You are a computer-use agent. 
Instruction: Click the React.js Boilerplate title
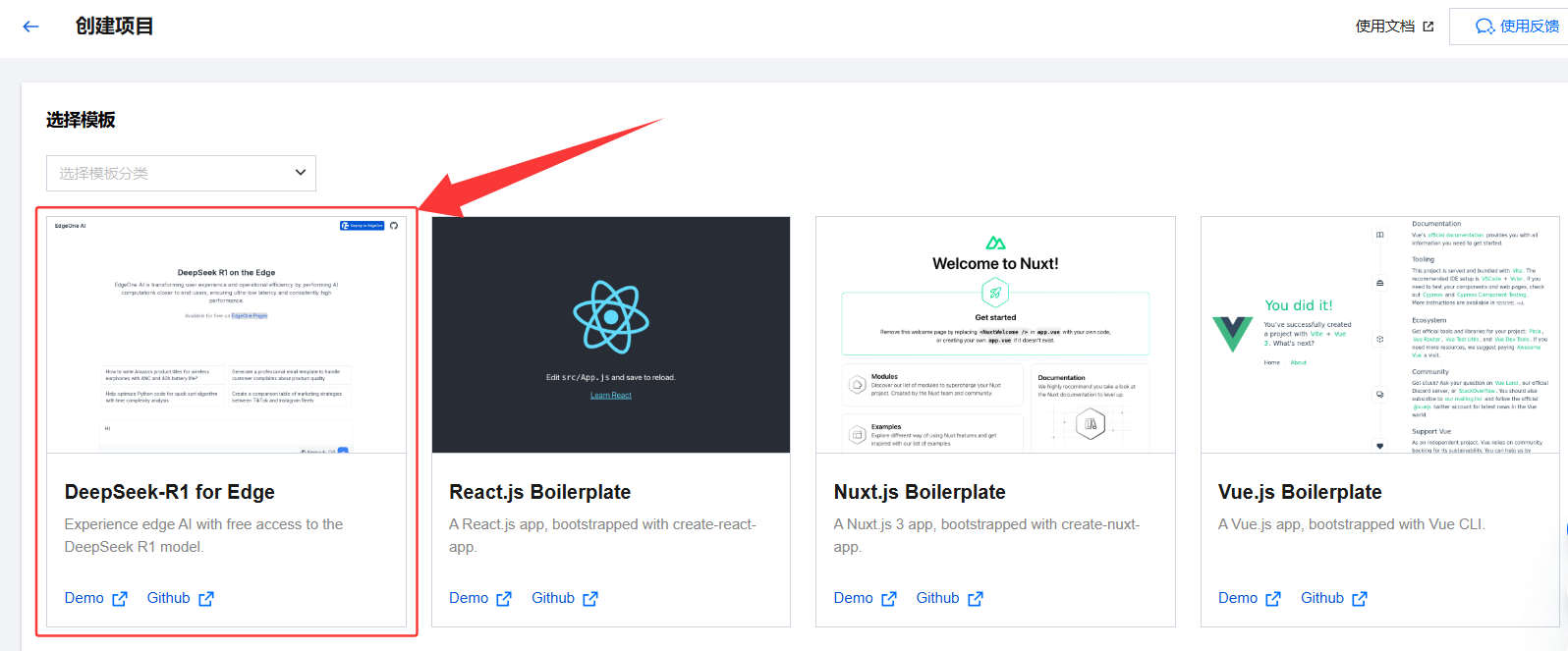540,492
